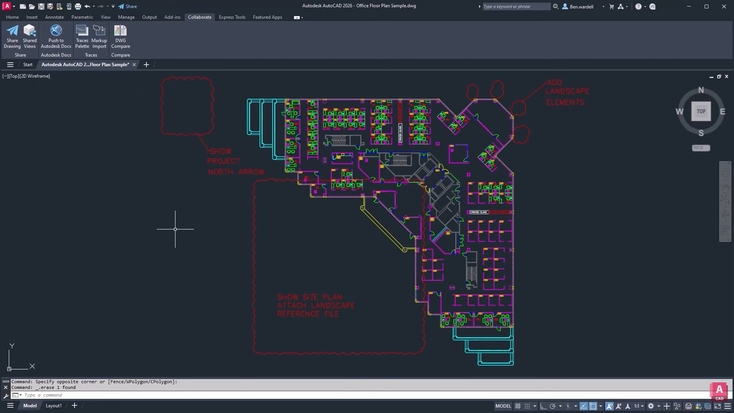
Task: Click the Share Drawing icon
Action: (x=12, y=32)
